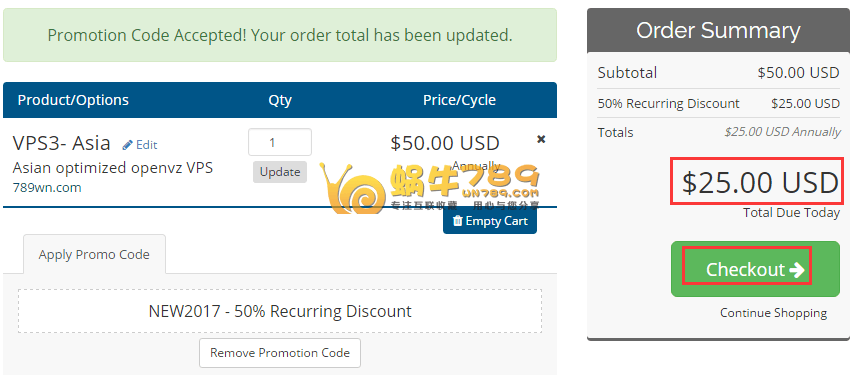Click the green Checkout arrow button

pos(755,269)
